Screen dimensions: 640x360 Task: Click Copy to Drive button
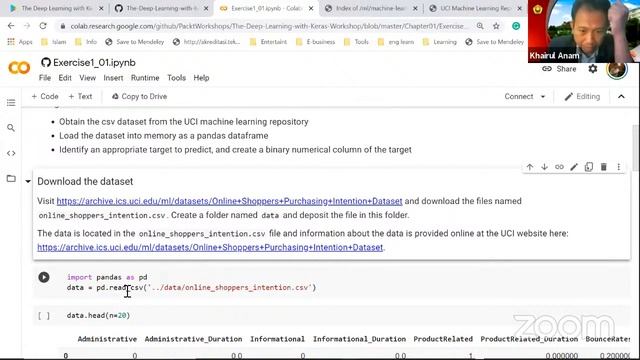[x=139, y=97]
